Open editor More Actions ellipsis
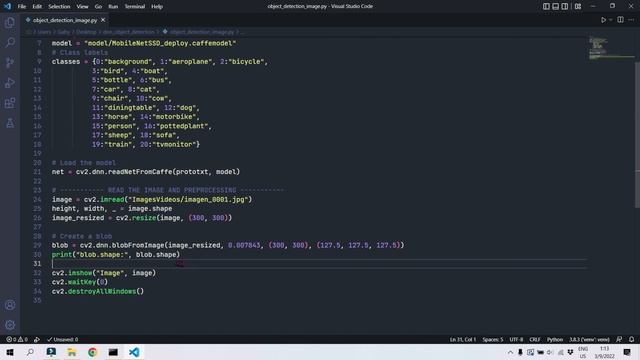 tap(631, 20)
